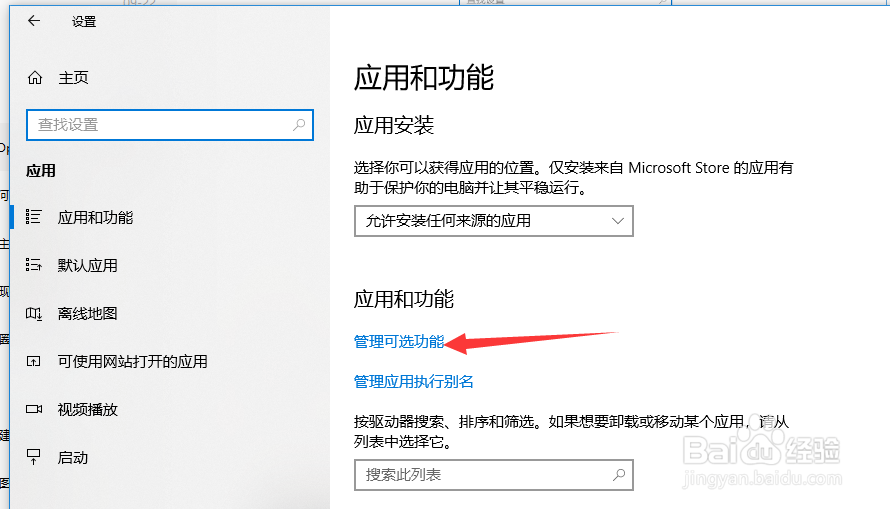Image resolution: width=890 pixels, height=509 pixels.
Task: Open 默认应用 settings page
Action: coord(87,266)
